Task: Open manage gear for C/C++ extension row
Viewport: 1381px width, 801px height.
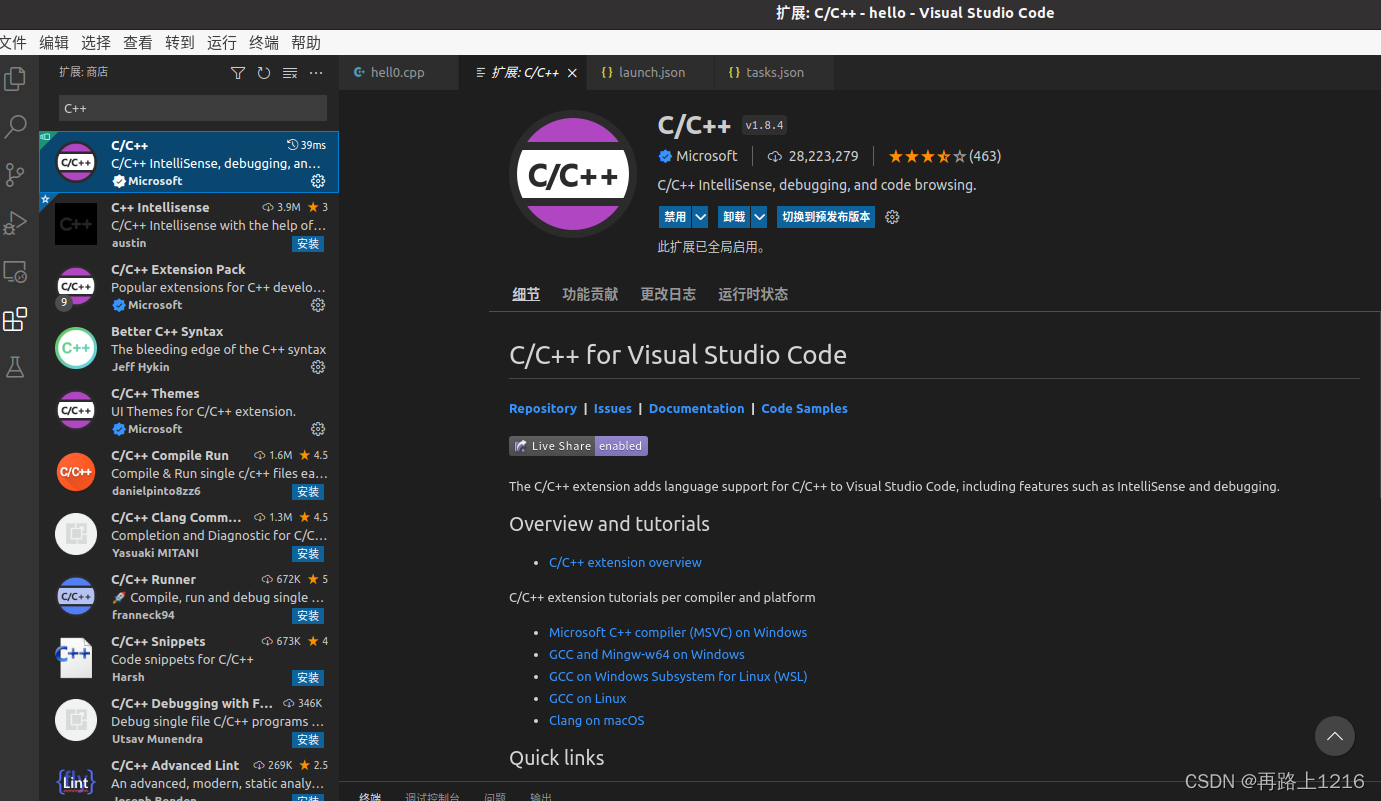Action: (x=318, y=181)
